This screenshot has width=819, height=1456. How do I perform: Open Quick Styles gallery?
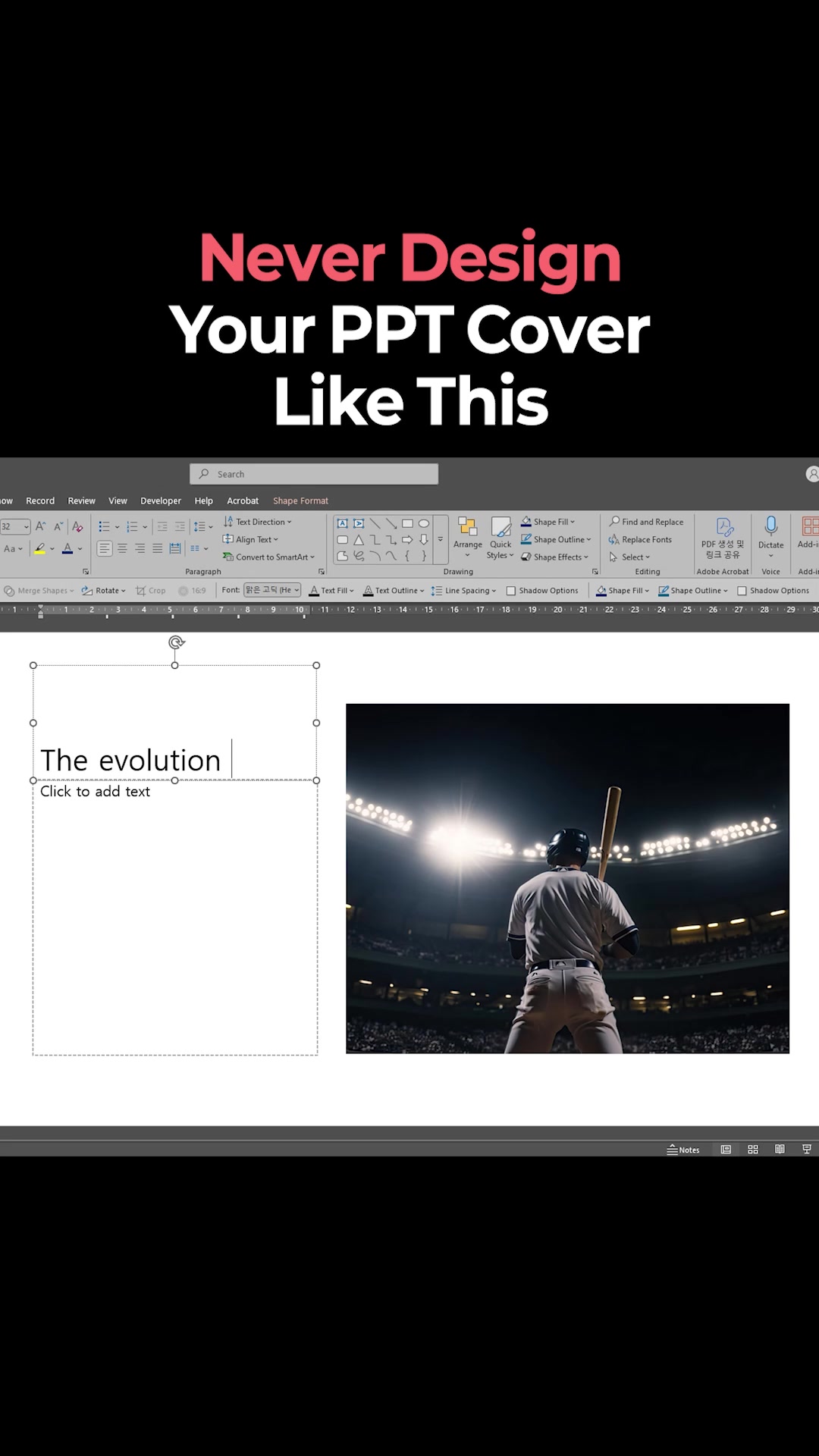click(x=500, y=538)
